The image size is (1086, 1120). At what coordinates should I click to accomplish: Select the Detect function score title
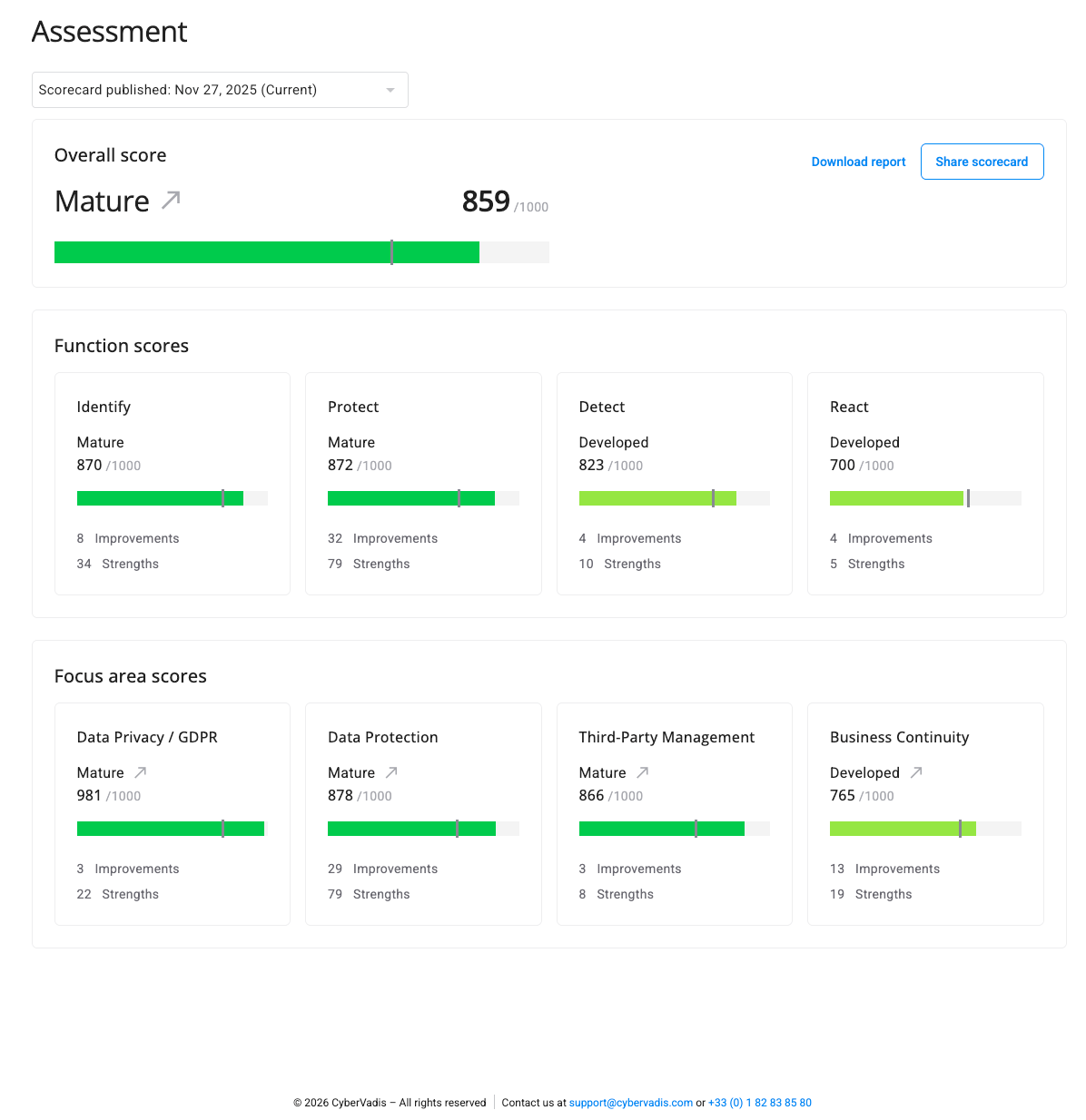(602, 407)
